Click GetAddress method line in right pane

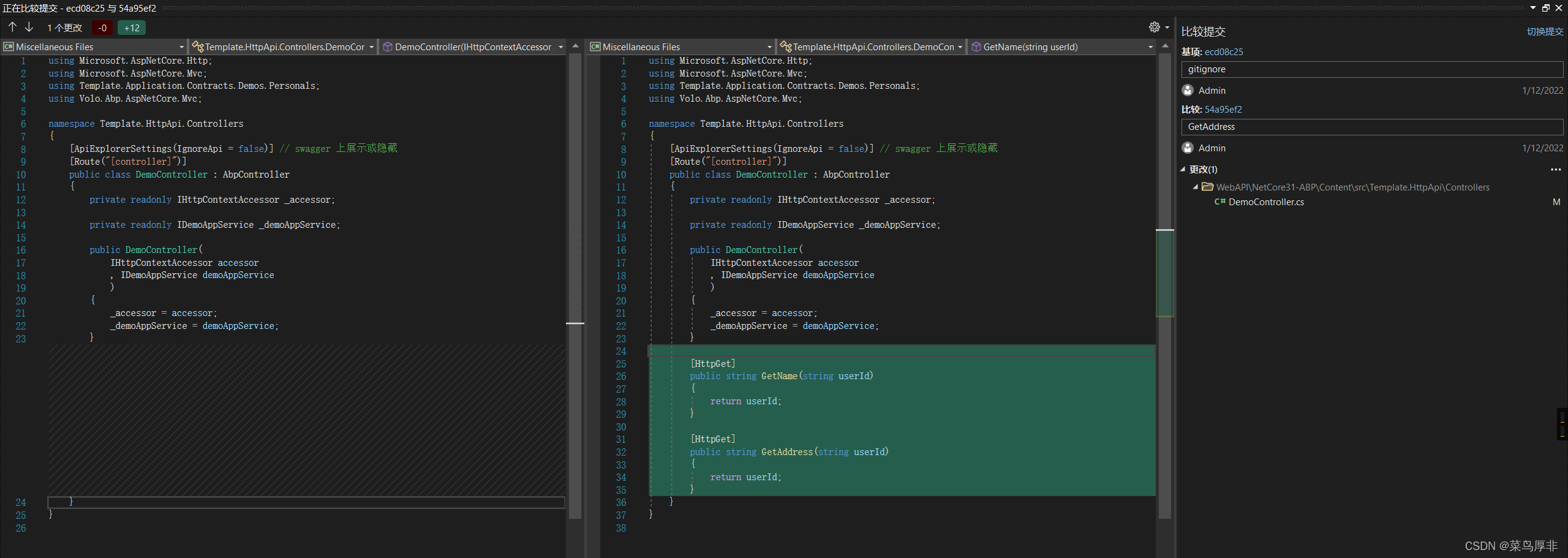(x=789, y=452)
